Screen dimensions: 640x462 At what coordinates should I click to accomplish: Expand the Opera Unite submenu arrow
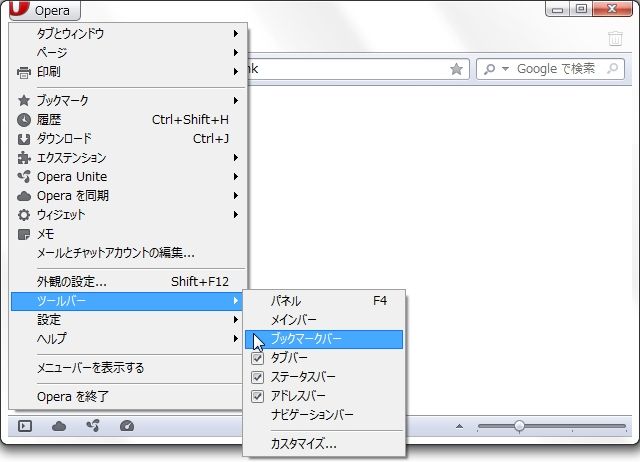pos(236,177)
